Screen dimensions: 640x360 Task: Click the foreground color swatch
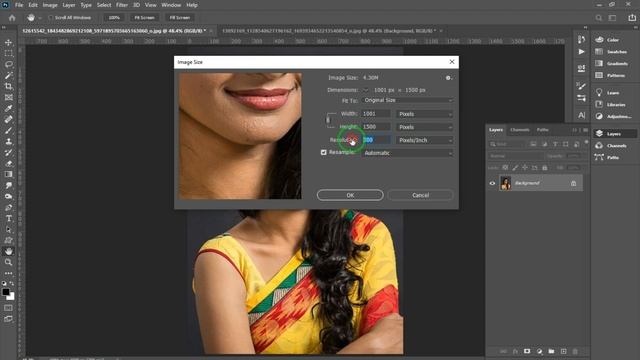pos(6,292)
